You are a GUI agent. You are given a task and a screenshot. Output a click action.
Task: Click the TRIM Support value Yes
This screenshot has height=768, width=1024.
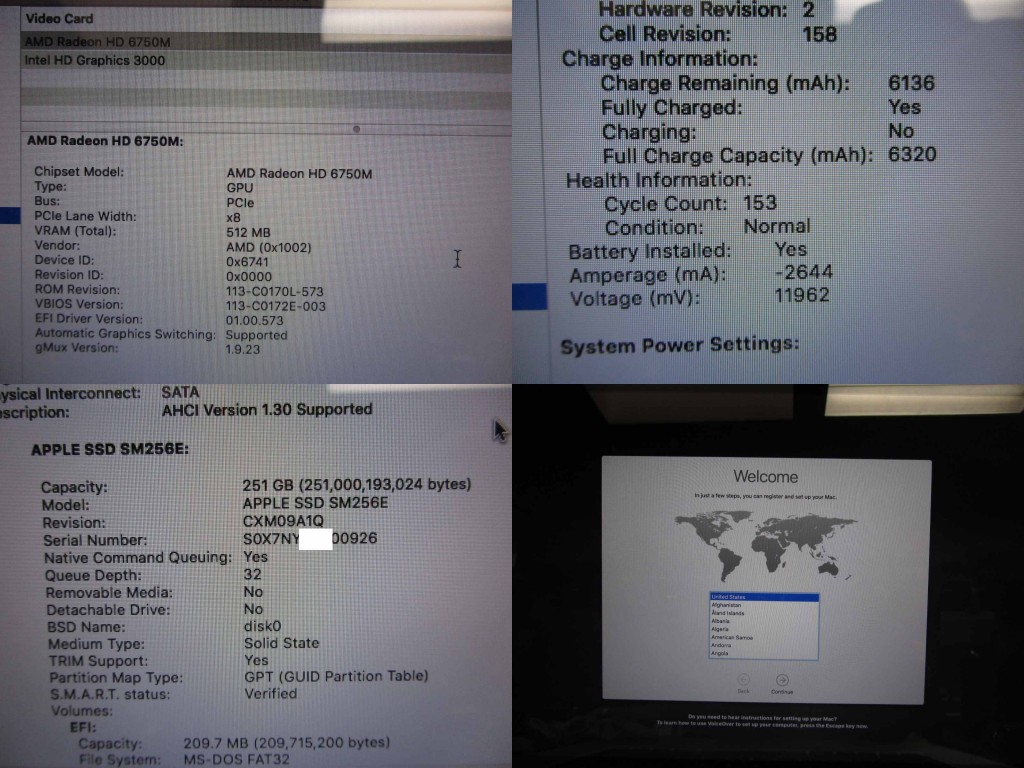(x=256, y=660)
